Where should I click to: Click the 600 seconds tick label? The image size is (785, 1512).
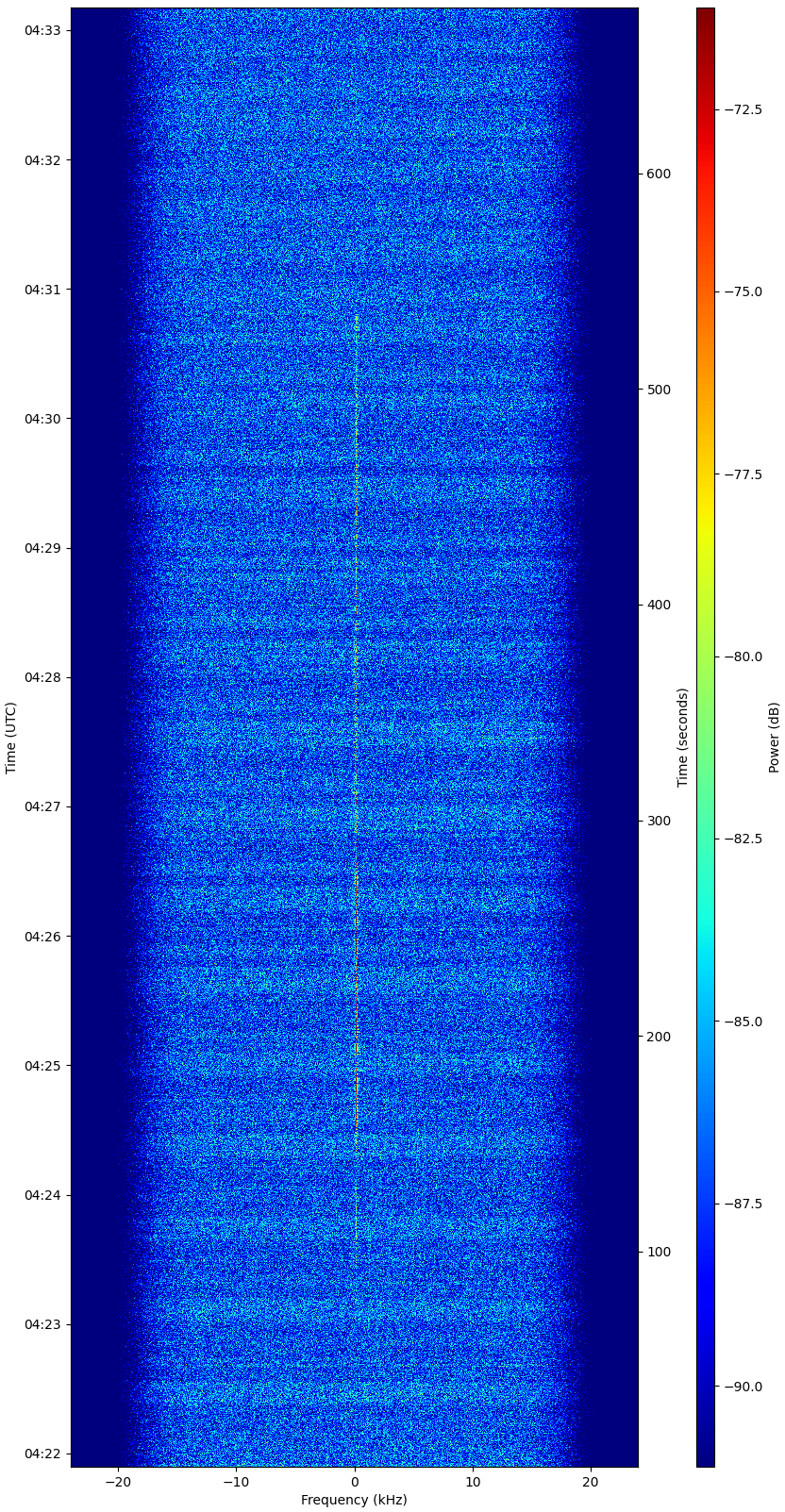pos(658,174)
